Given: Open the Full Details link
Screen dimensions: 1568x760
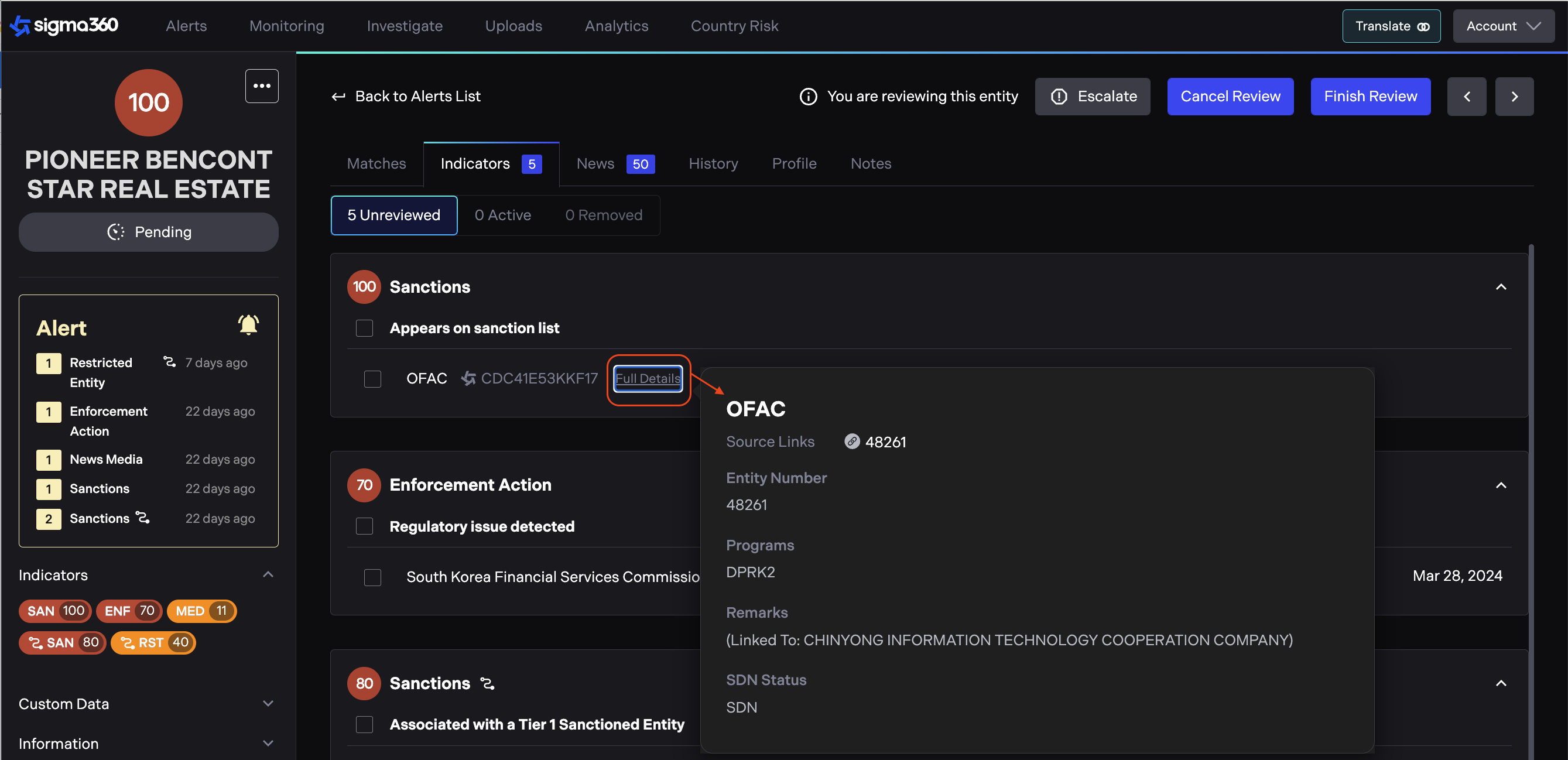Looking at the screenshot, I should coord(647,378).
